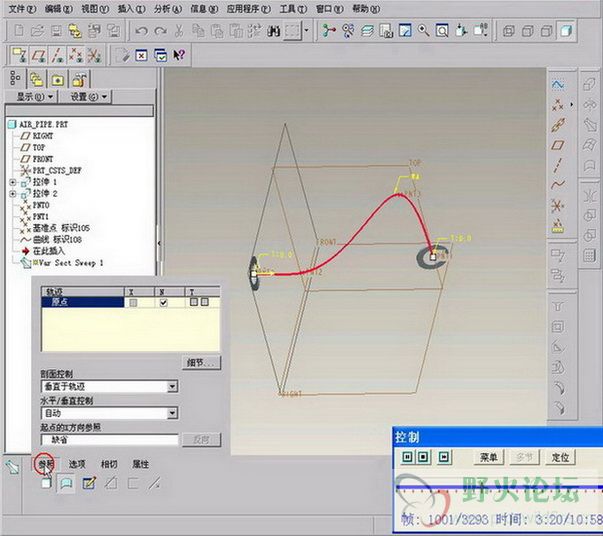Open the 设置 dropdown in model tree
The width and height of the screenshot is (603, 536).
point(88,97)
